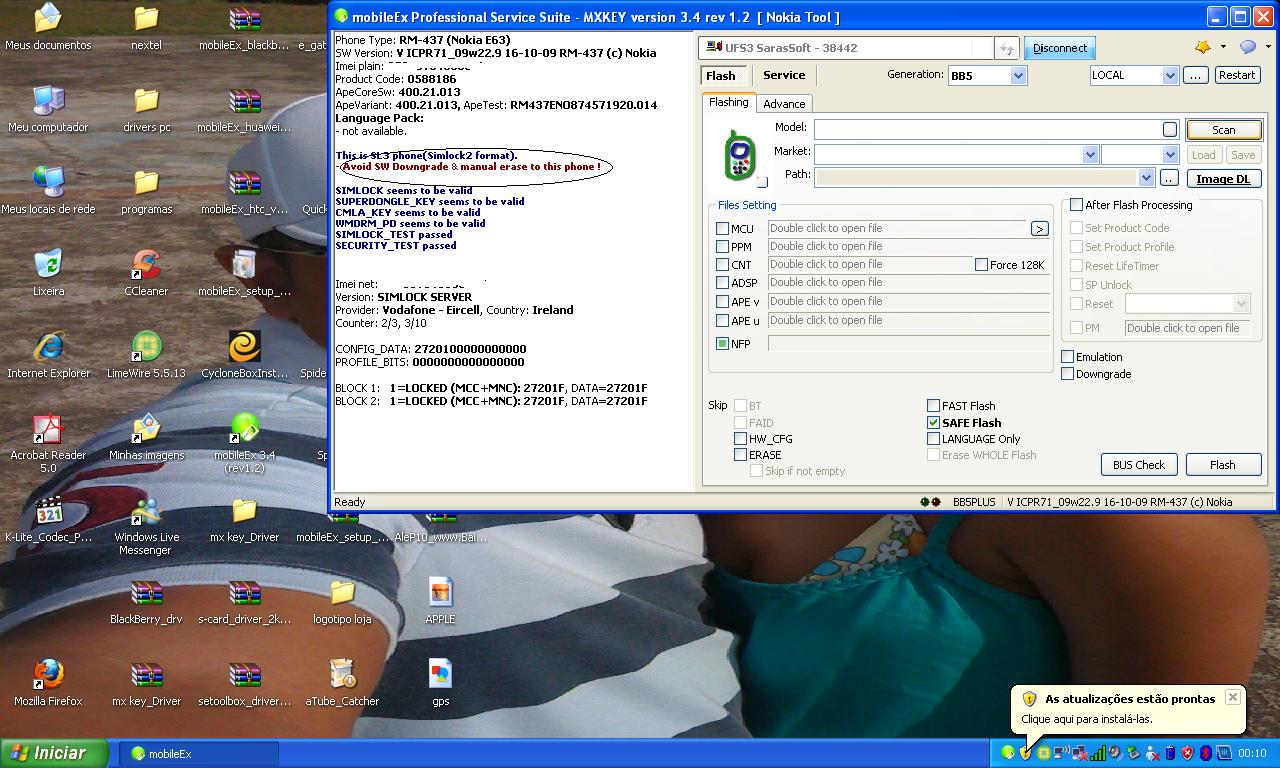This screenshot has width=1280, height=768.
Task: Open the Generation BB5 dropdown
Action: click(x=1018, y=76)
